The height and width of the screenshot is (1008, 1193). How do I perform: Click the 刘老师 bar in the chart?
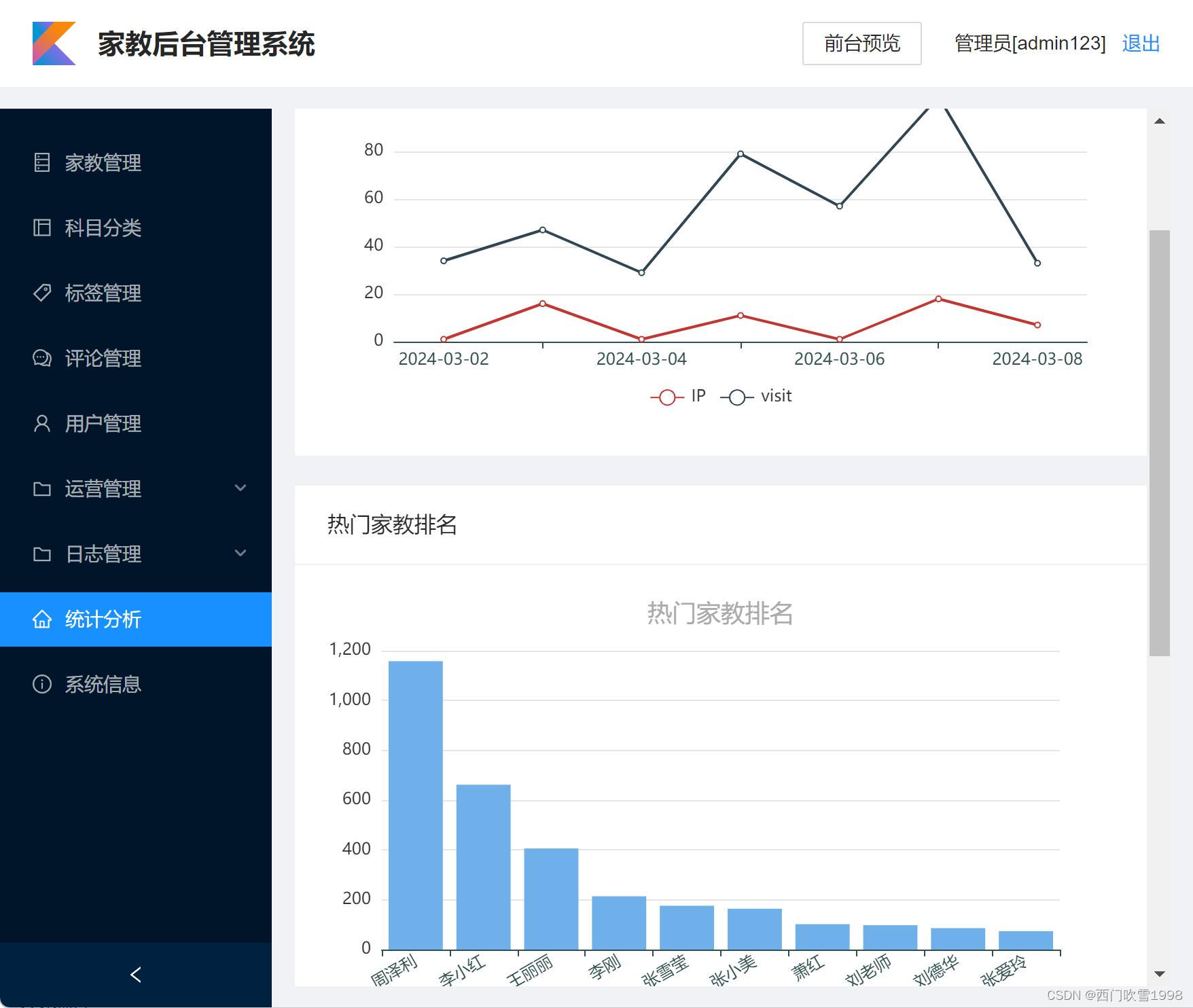890,937
